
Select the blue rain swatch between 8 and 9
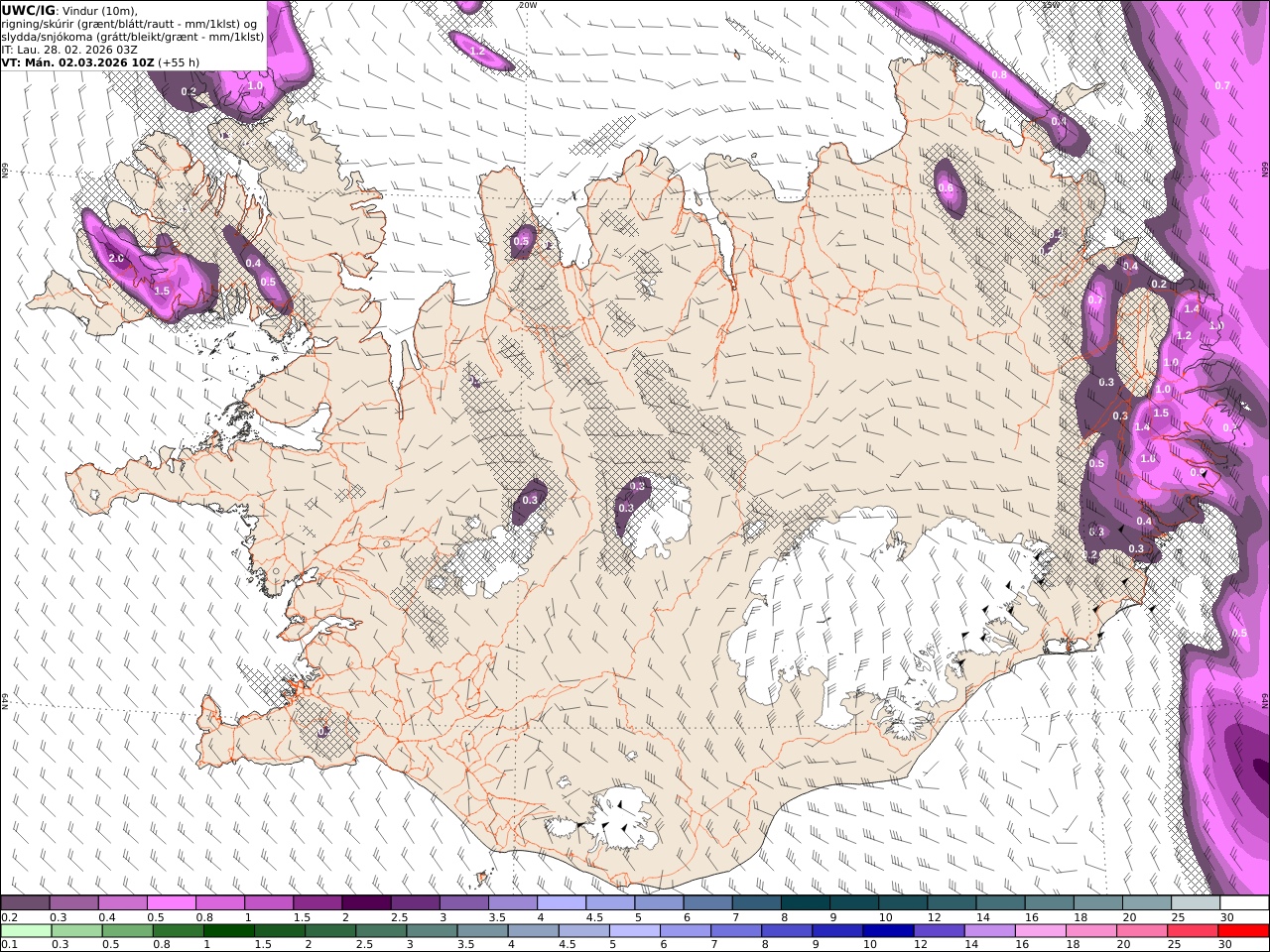(x=786, y=931)
